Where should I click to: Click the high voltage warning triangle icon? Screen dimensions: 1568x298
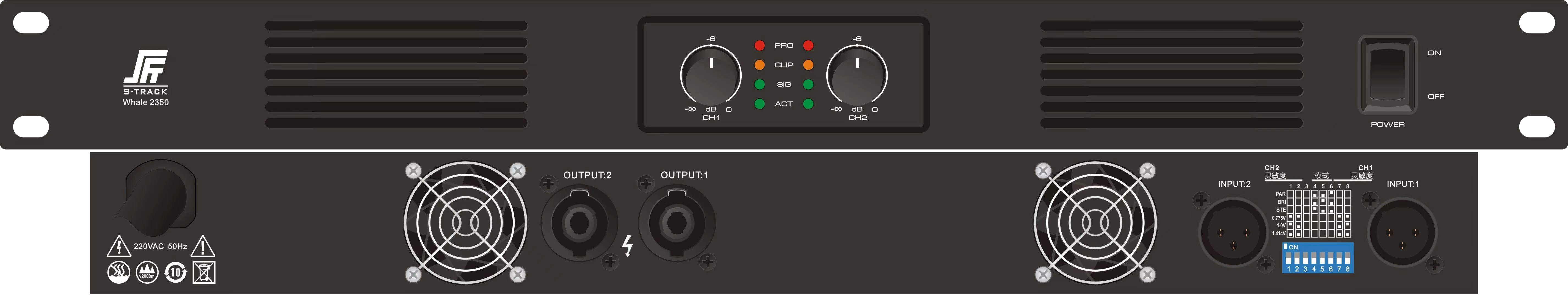click(x=119, y=246)
